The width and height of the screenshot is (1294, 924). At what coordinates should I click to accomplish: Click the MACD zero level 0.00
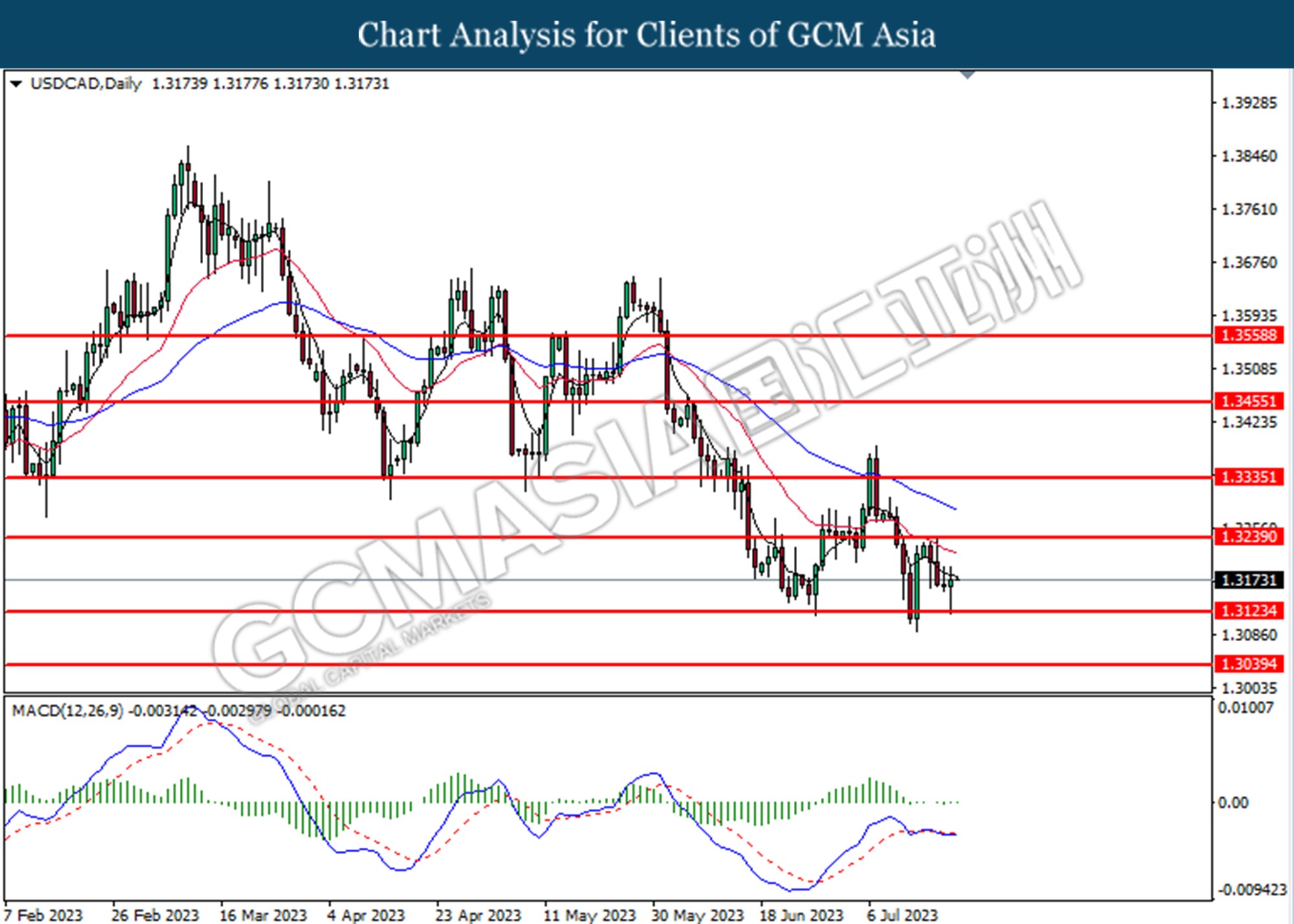(x=1233, y=803)
